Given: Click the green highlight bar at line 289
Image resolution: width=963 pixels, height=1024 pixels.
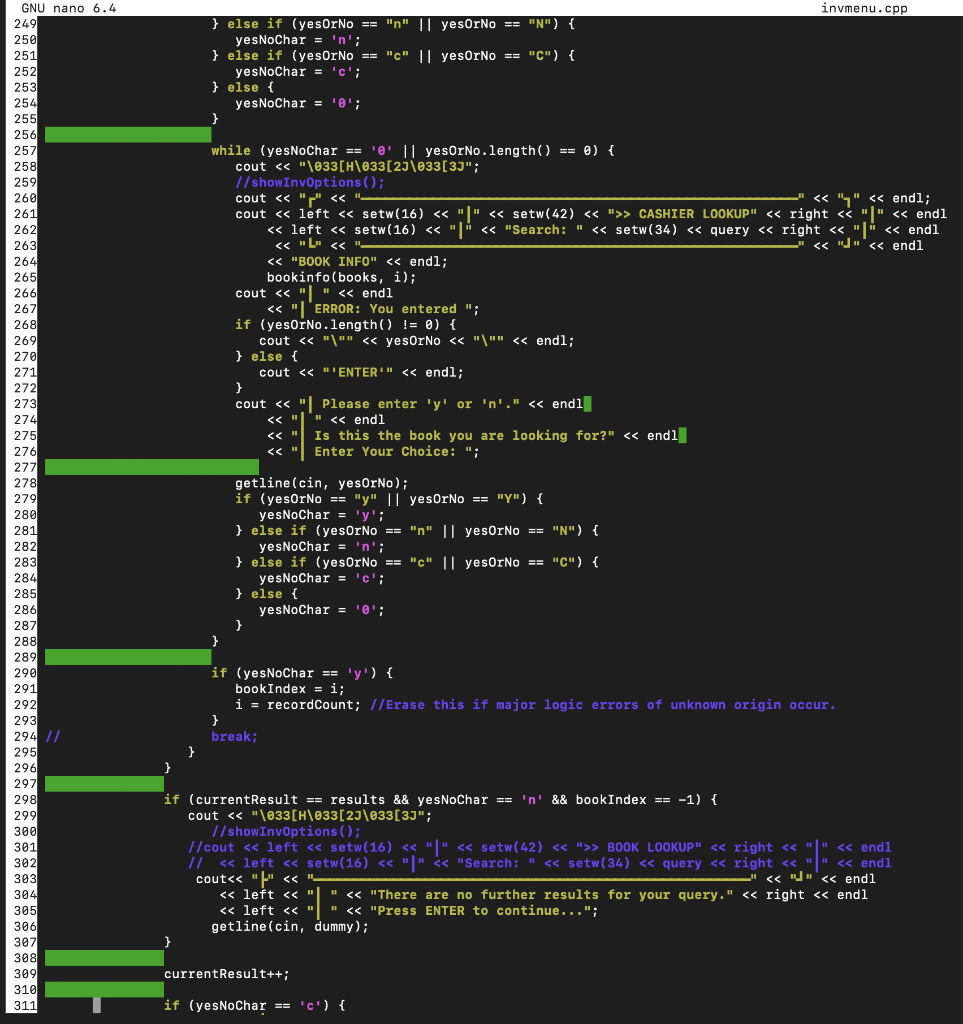Looking at the screenshot, I should 127,657.
